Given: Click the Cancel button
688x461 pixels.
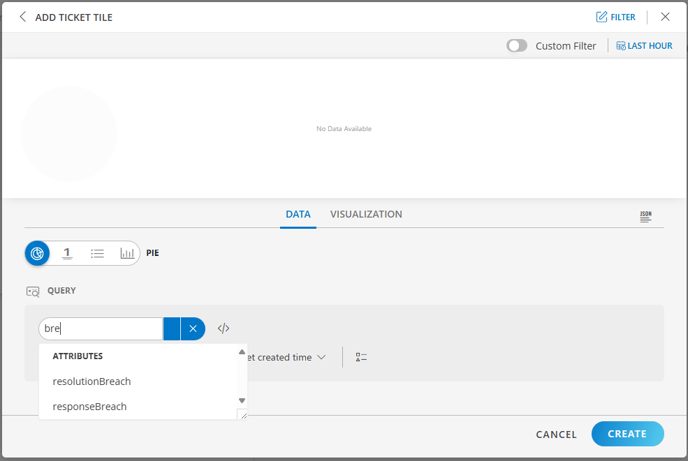Looking at the screenshot, I should tap(556, 434).
